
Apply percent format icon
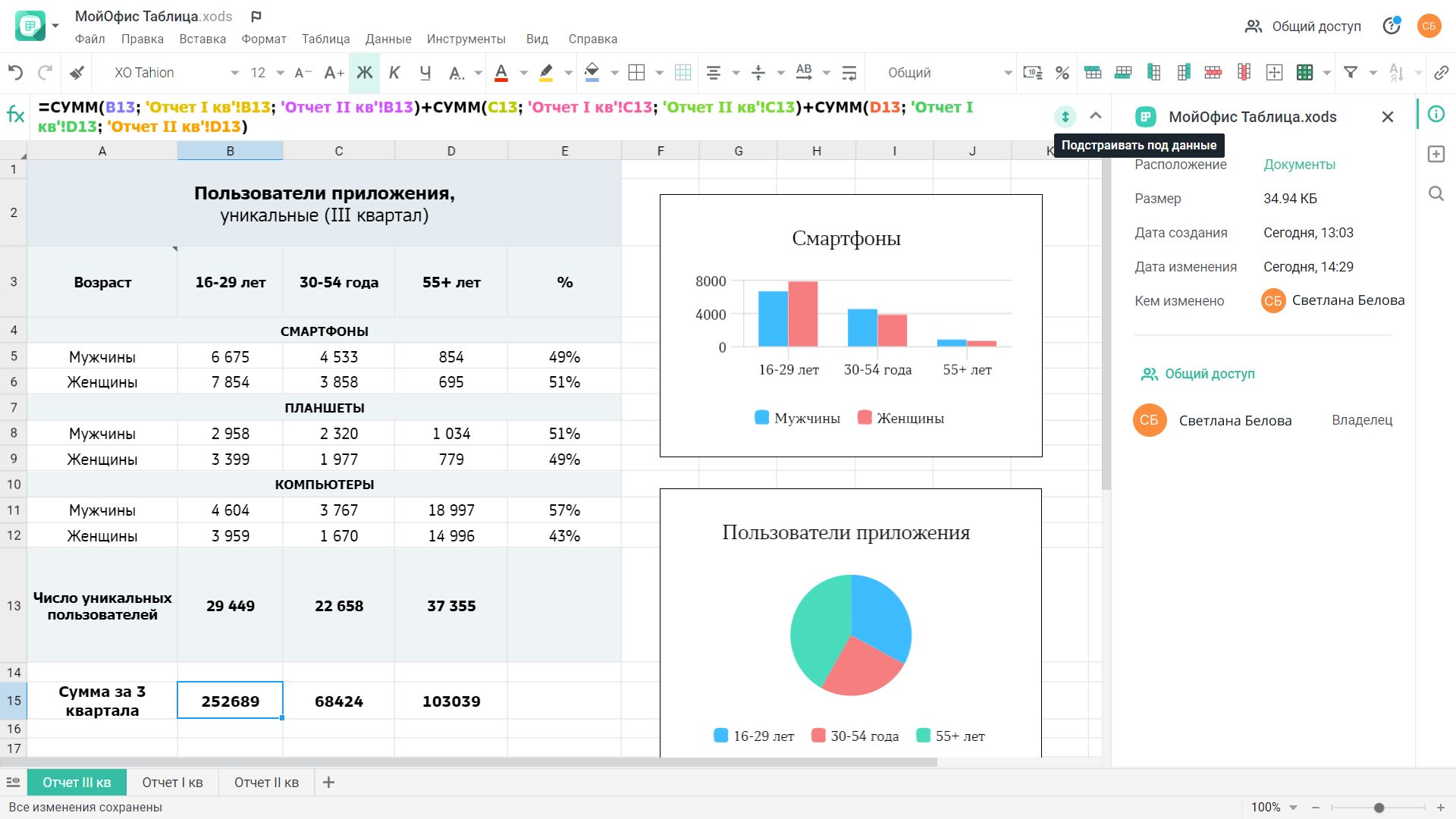click(x=1062, y=73)
